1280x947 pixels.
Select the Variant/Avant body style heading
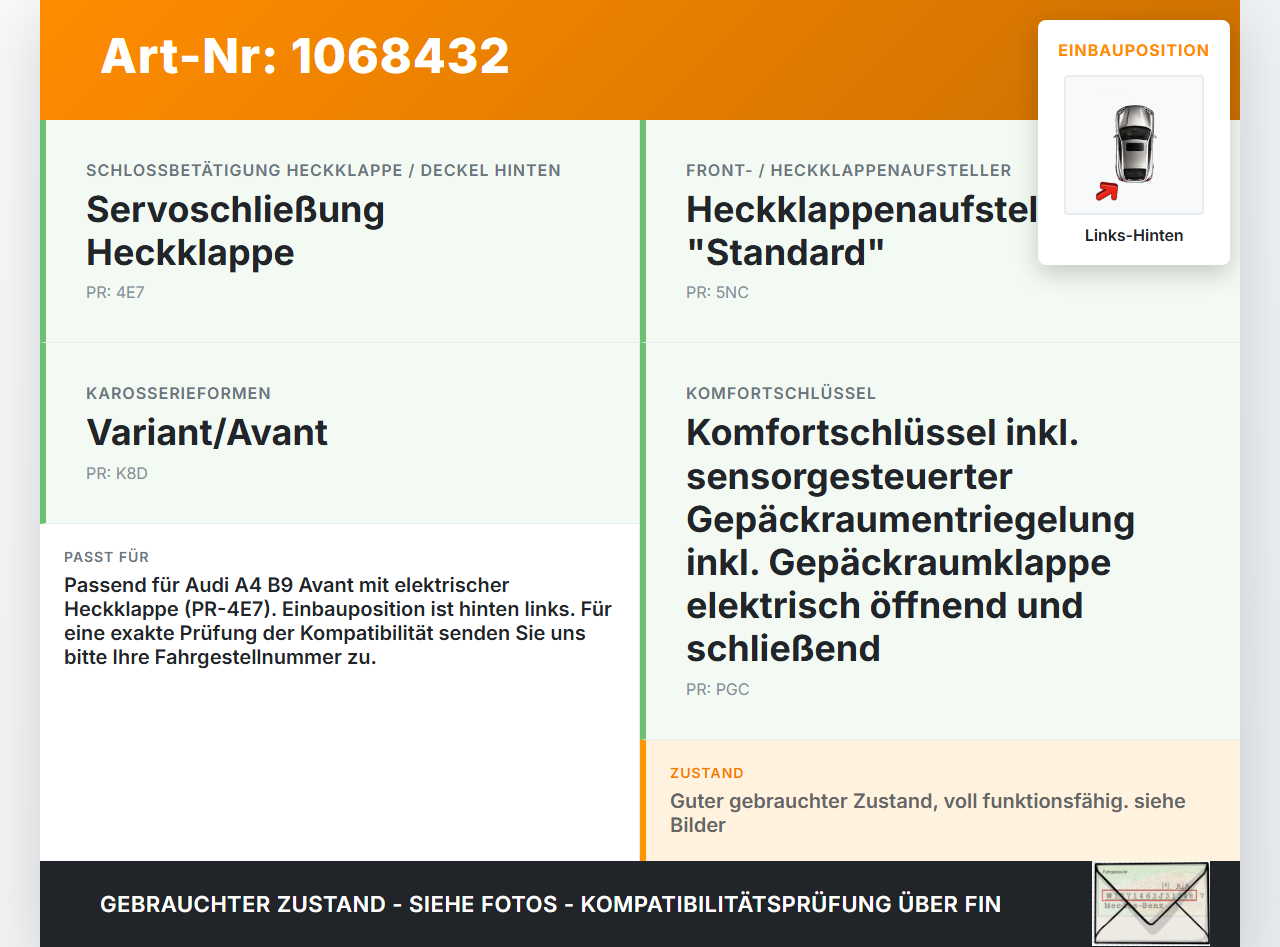tap(207, 432)
